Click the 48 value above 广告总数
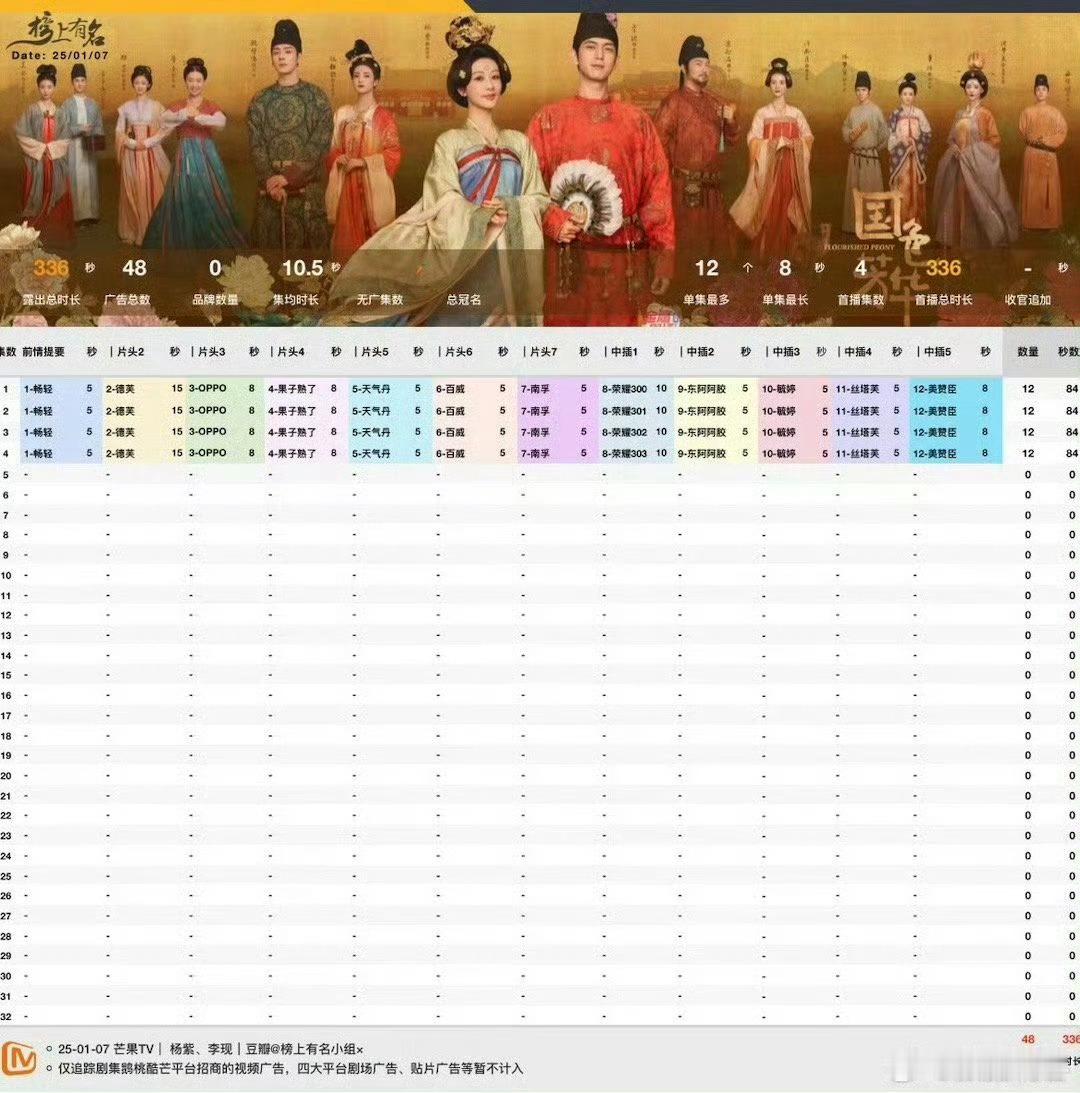The width and height of the screenshot is (1080, 1093). [135, 268]
